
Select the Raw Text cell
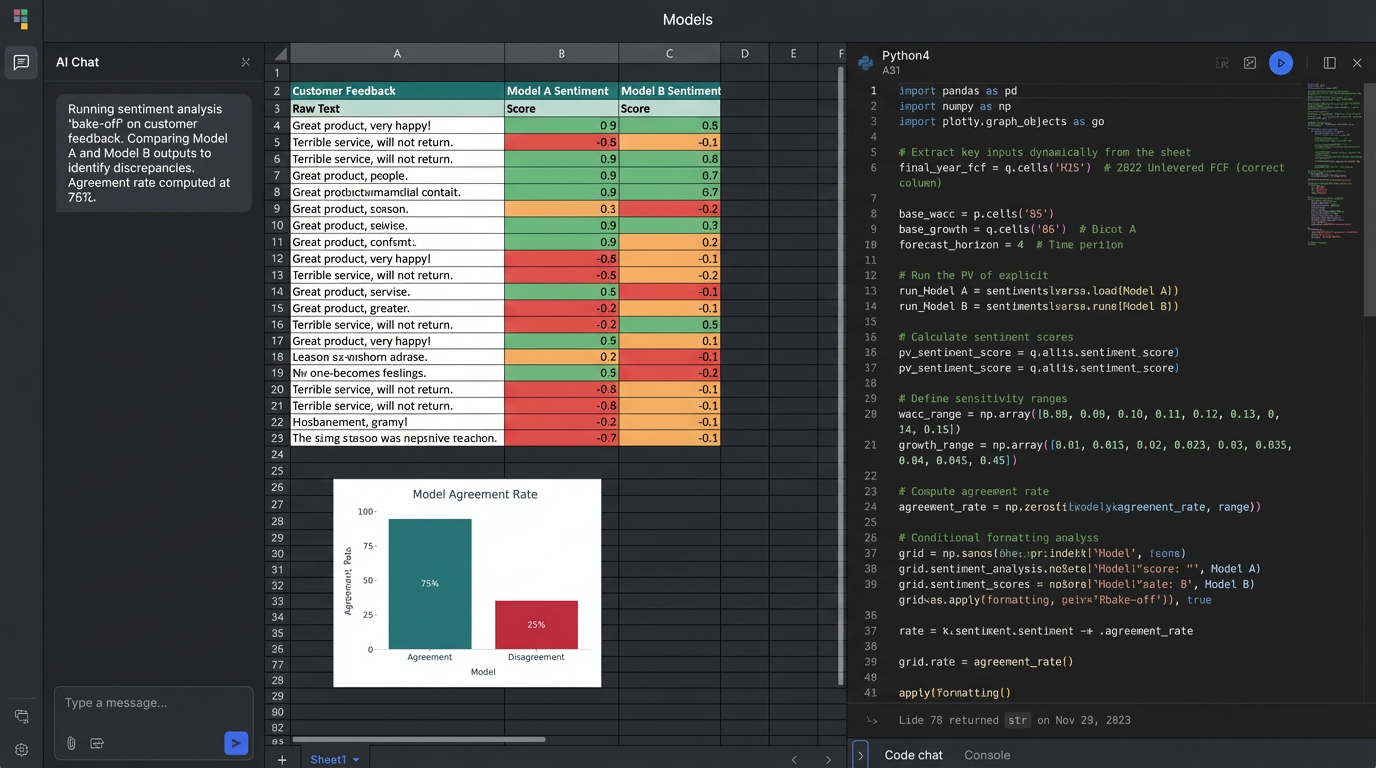(397, 108)
